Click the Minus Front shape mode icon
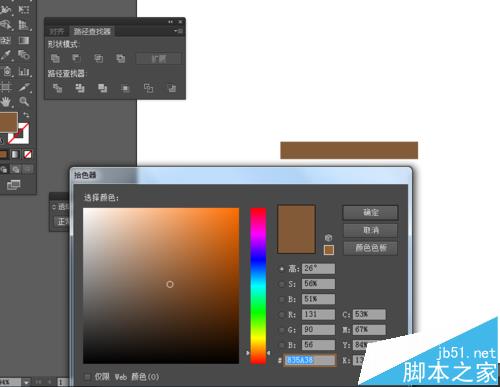This screenshot has width=500, height=387. click(76, 58)
